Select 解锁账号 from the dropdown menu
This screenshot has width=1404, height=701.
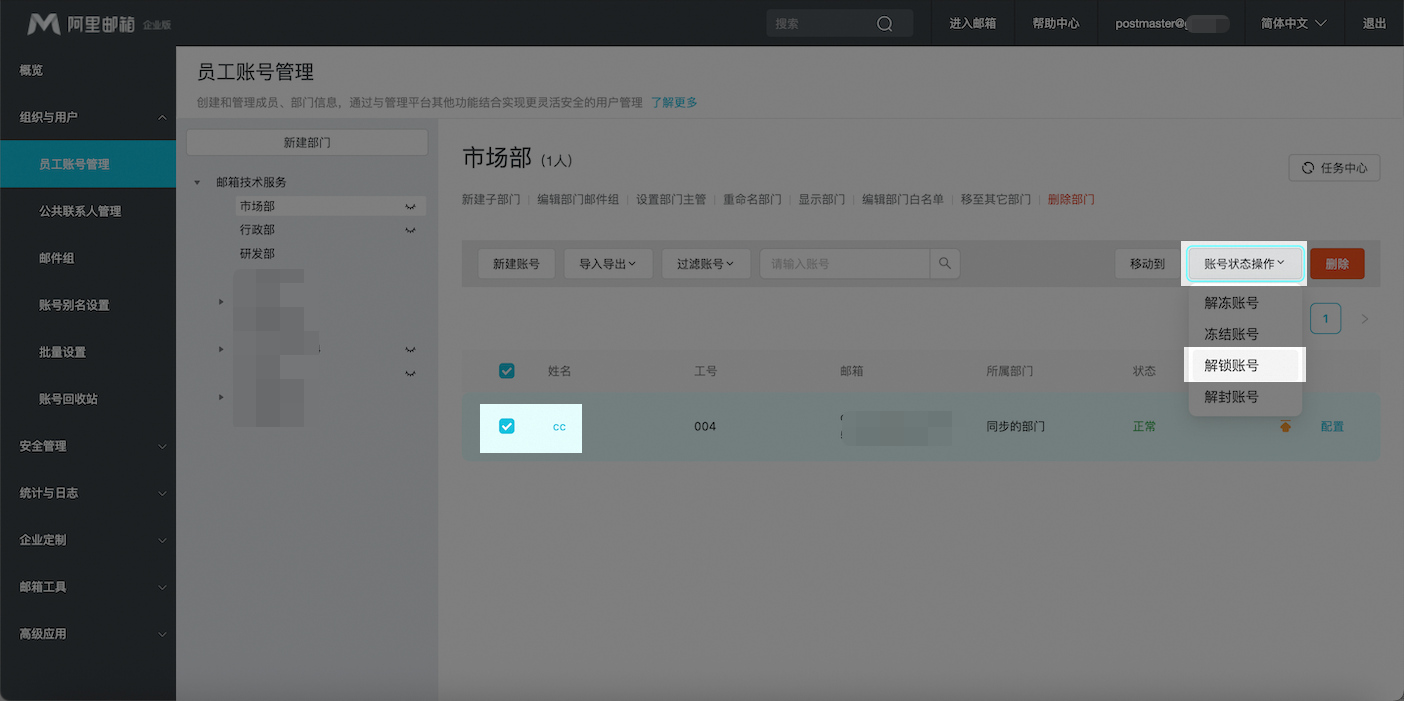point(1231,366)
